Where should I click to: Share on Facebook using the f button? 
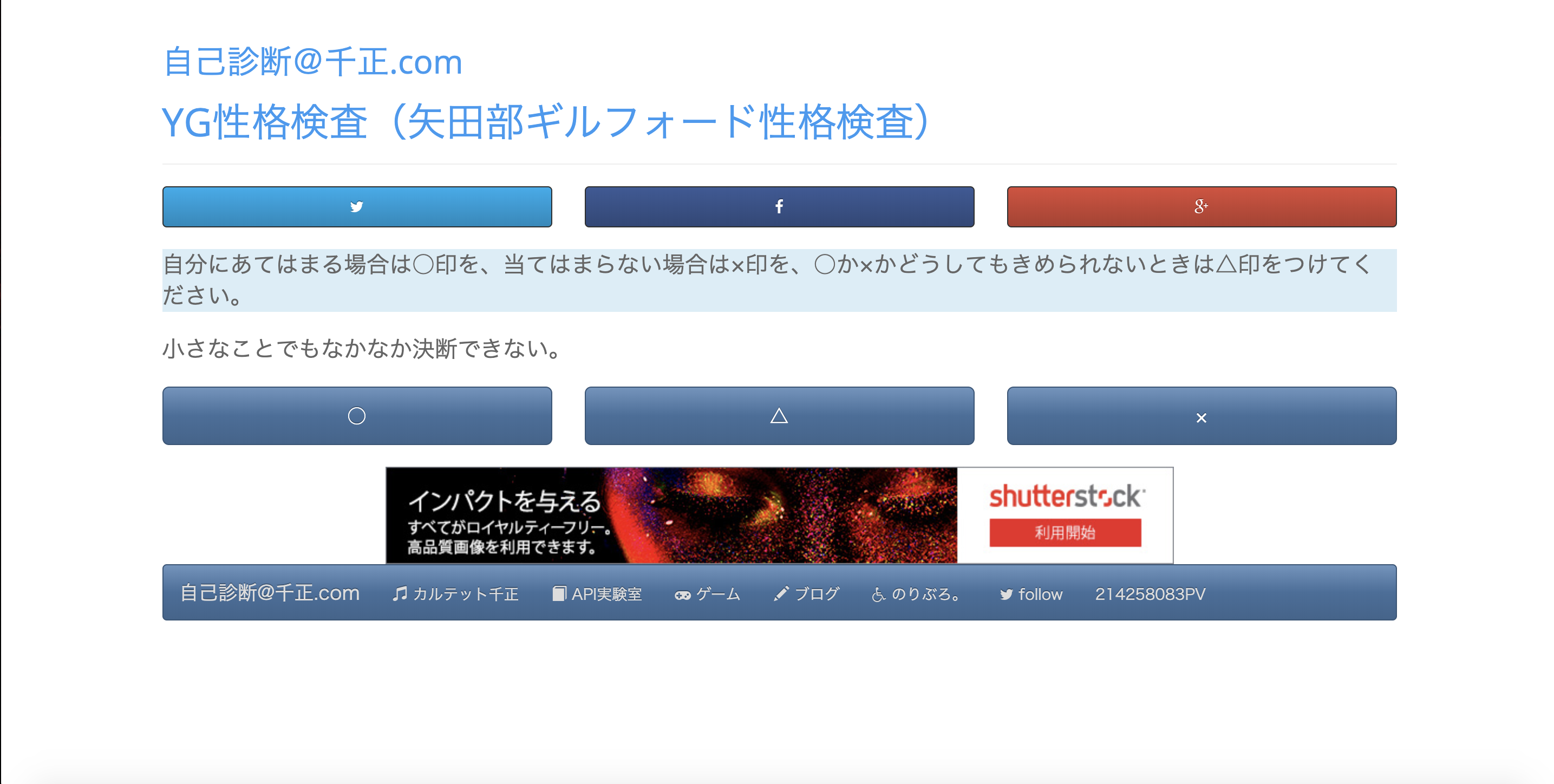(x=779, y=207)
